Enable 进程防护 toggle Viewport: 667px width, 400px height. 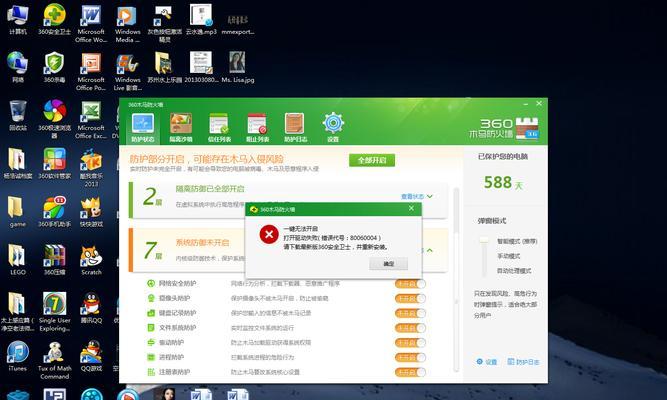coord(410,357)
